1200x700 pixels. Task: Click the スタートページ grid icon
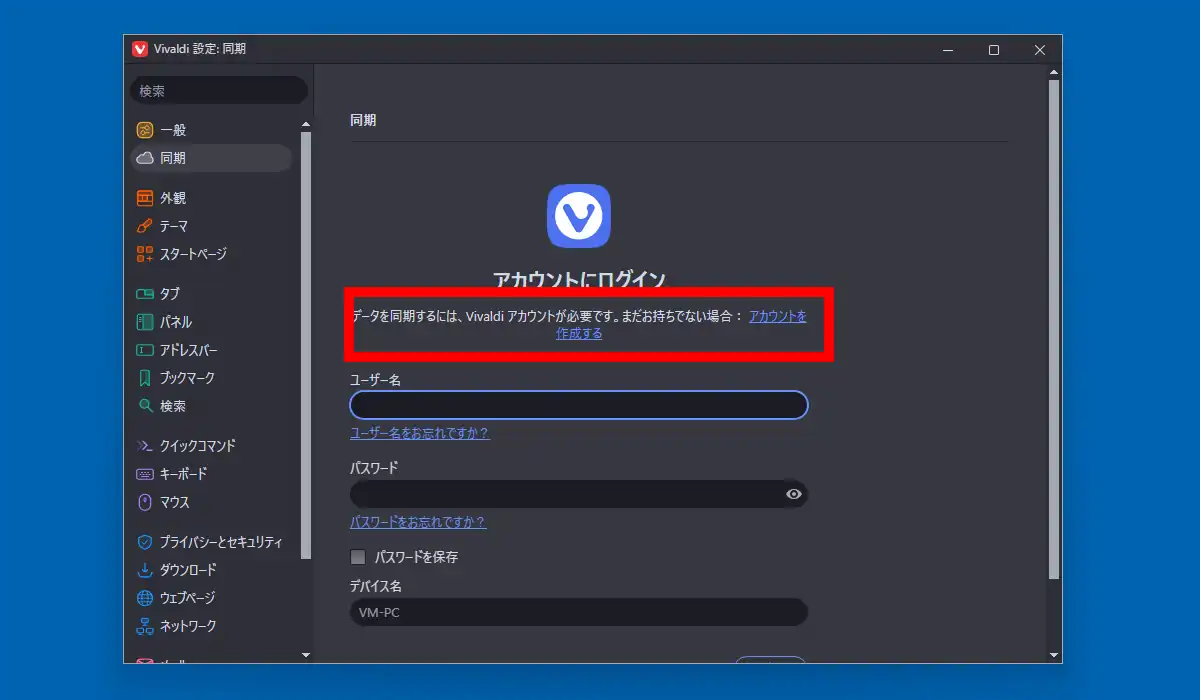(x=145, y=254)
